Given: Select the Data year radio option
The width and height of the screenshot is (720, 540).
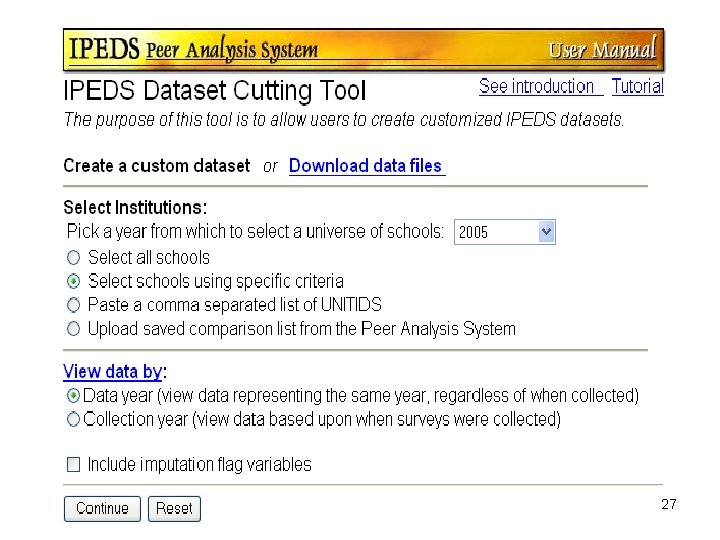Looking at the screenshot, I should coord(74,396).
